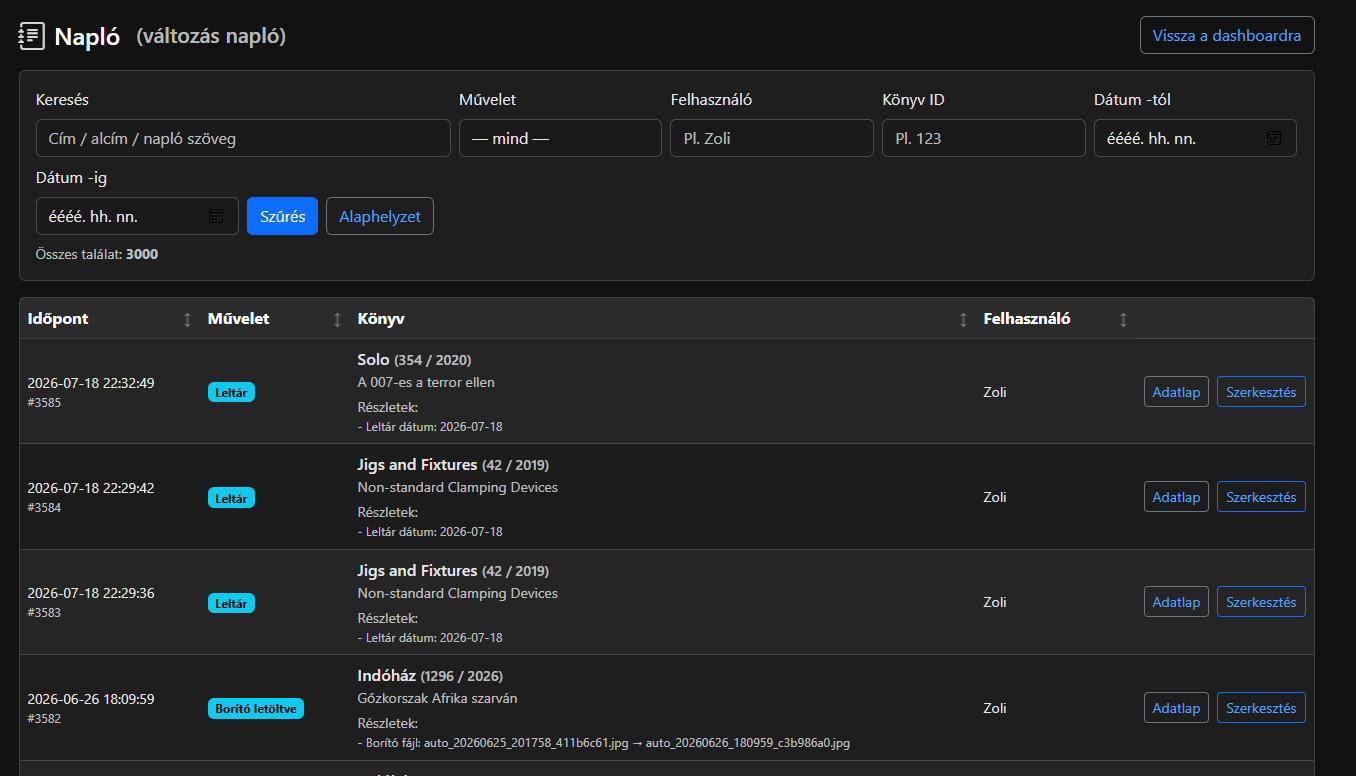Screen dimensions: 1356x776
Task: Edit entry #3583 with Szerkesztés
Action: point(1261,602)
